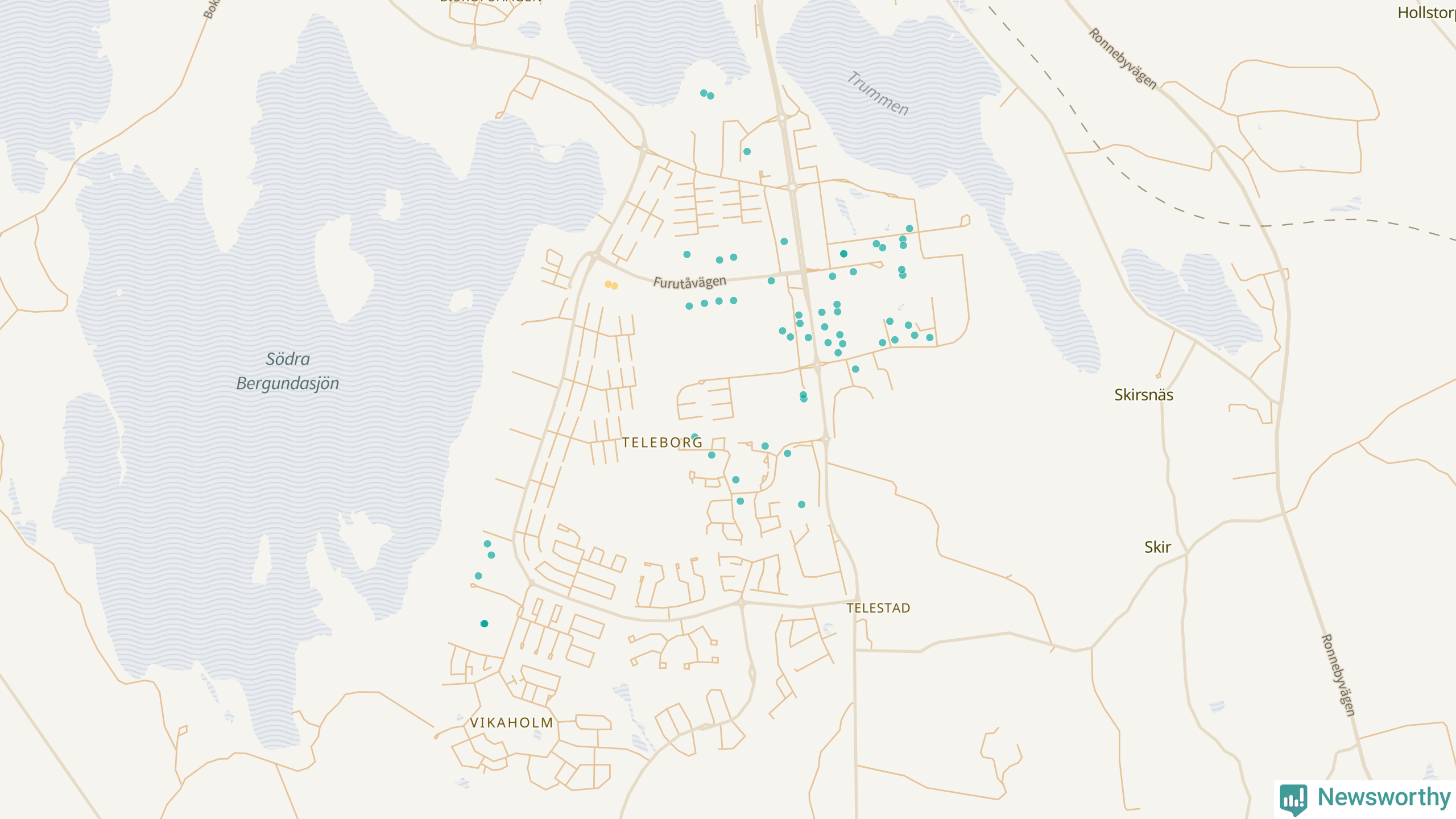Click the teal marker pair by the northern lake

click(x=707, y=94)
